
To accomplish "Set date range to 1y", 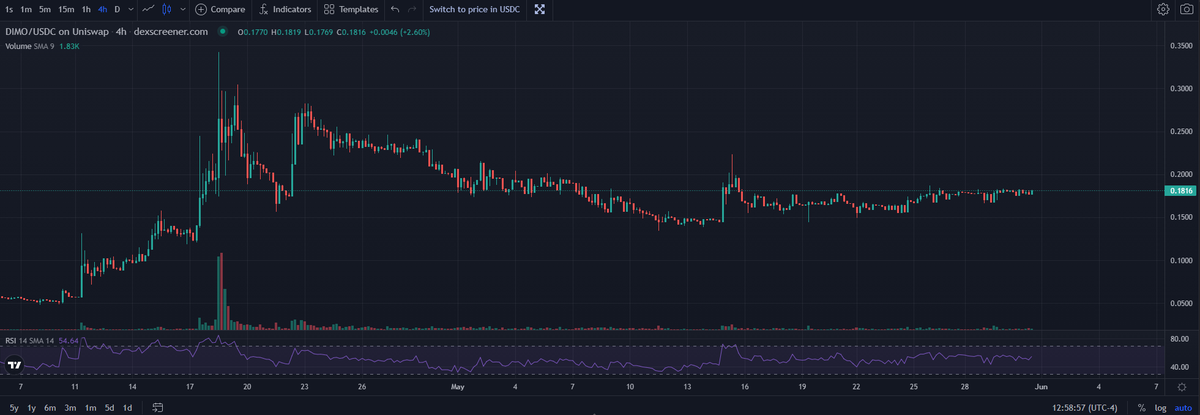I will click(x=31, y=407).
